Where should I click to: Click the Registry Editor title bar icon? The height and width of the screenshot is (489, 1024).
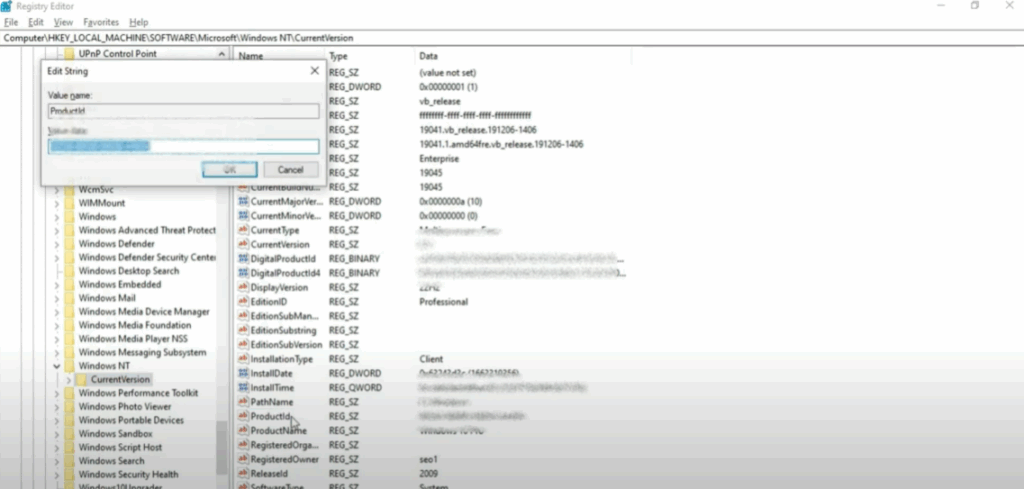(x=8, y=6)
